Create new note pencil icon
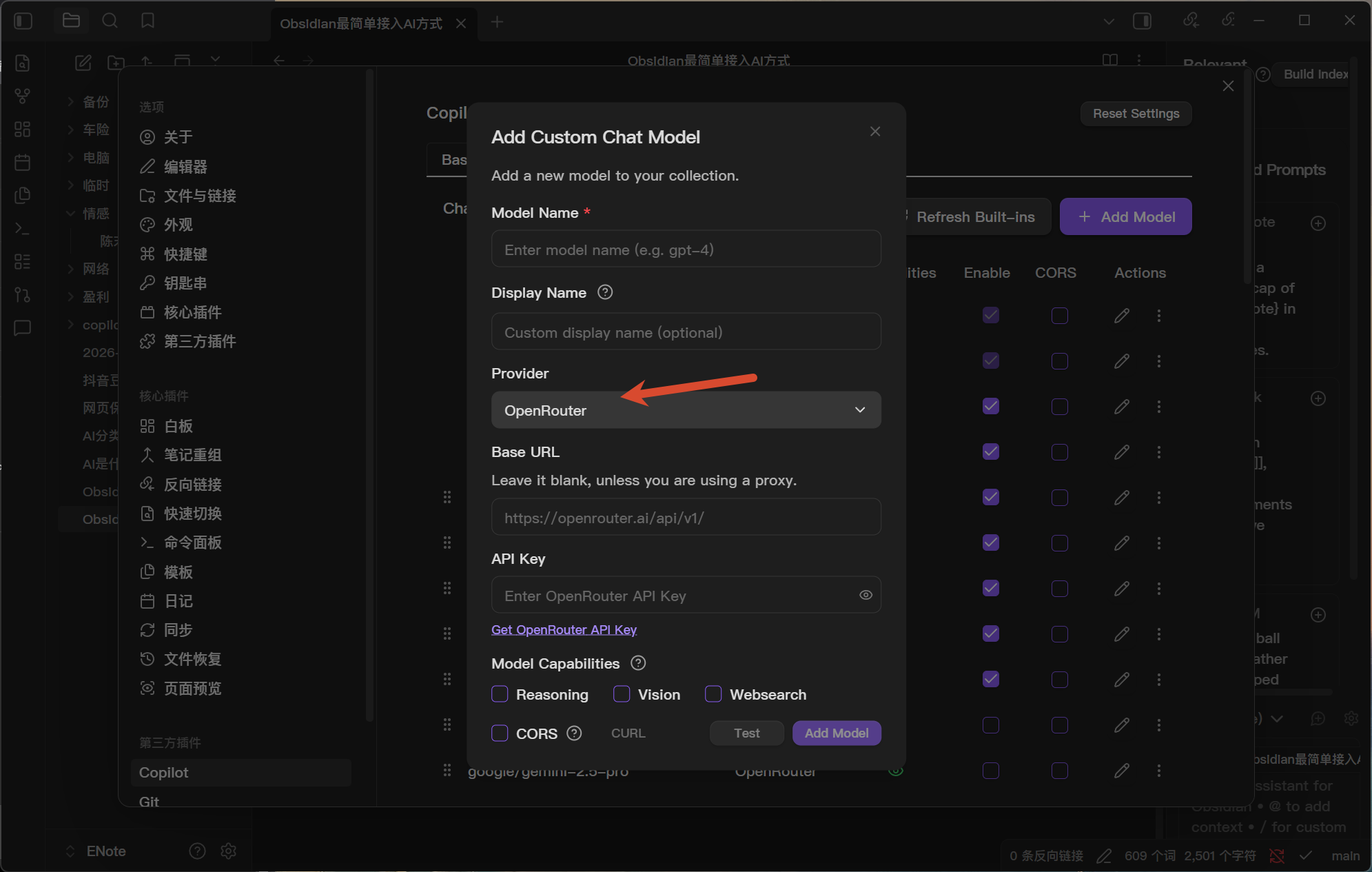The image size is (1372, 872). (83, 62)
